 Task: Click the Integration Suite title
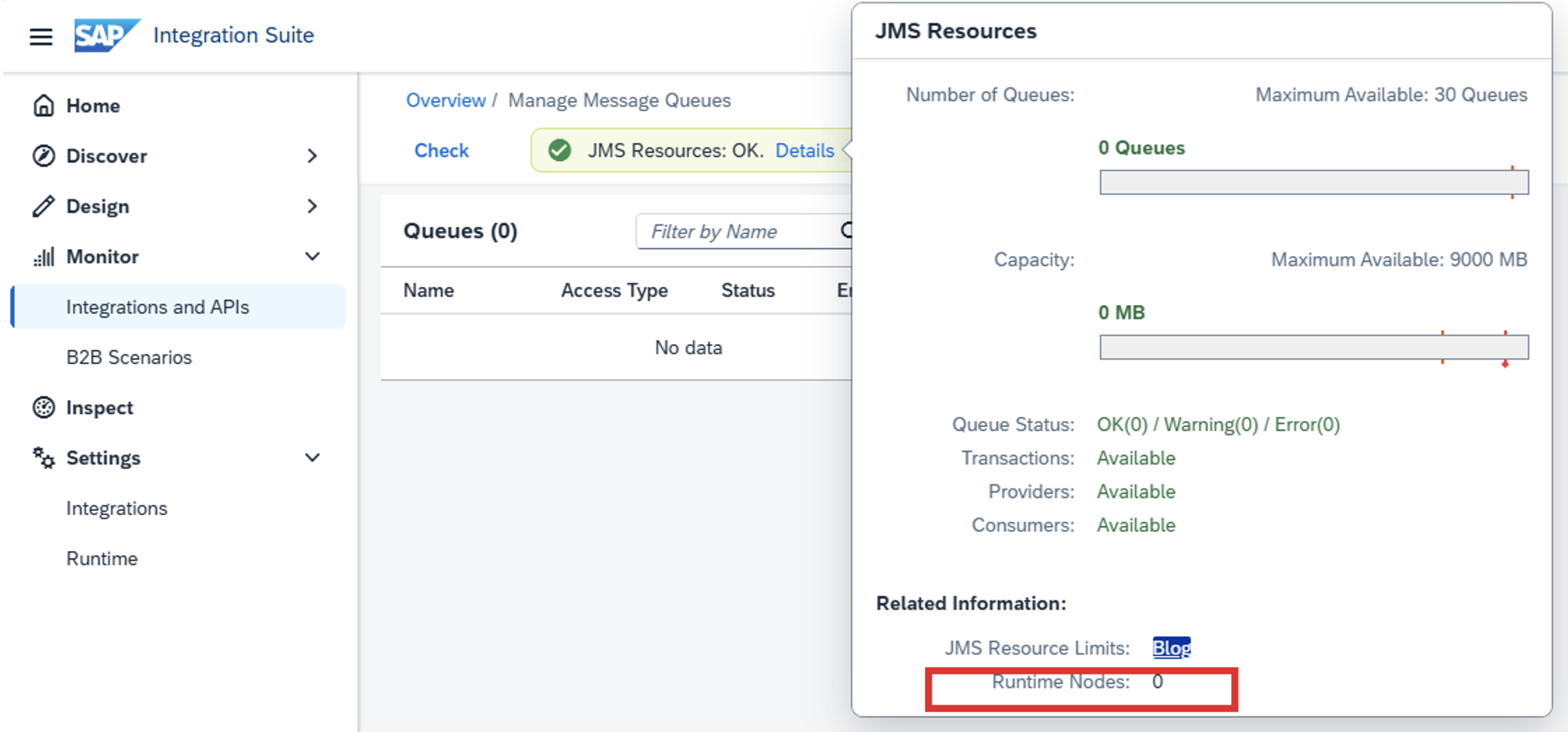[x=234, y=35]
